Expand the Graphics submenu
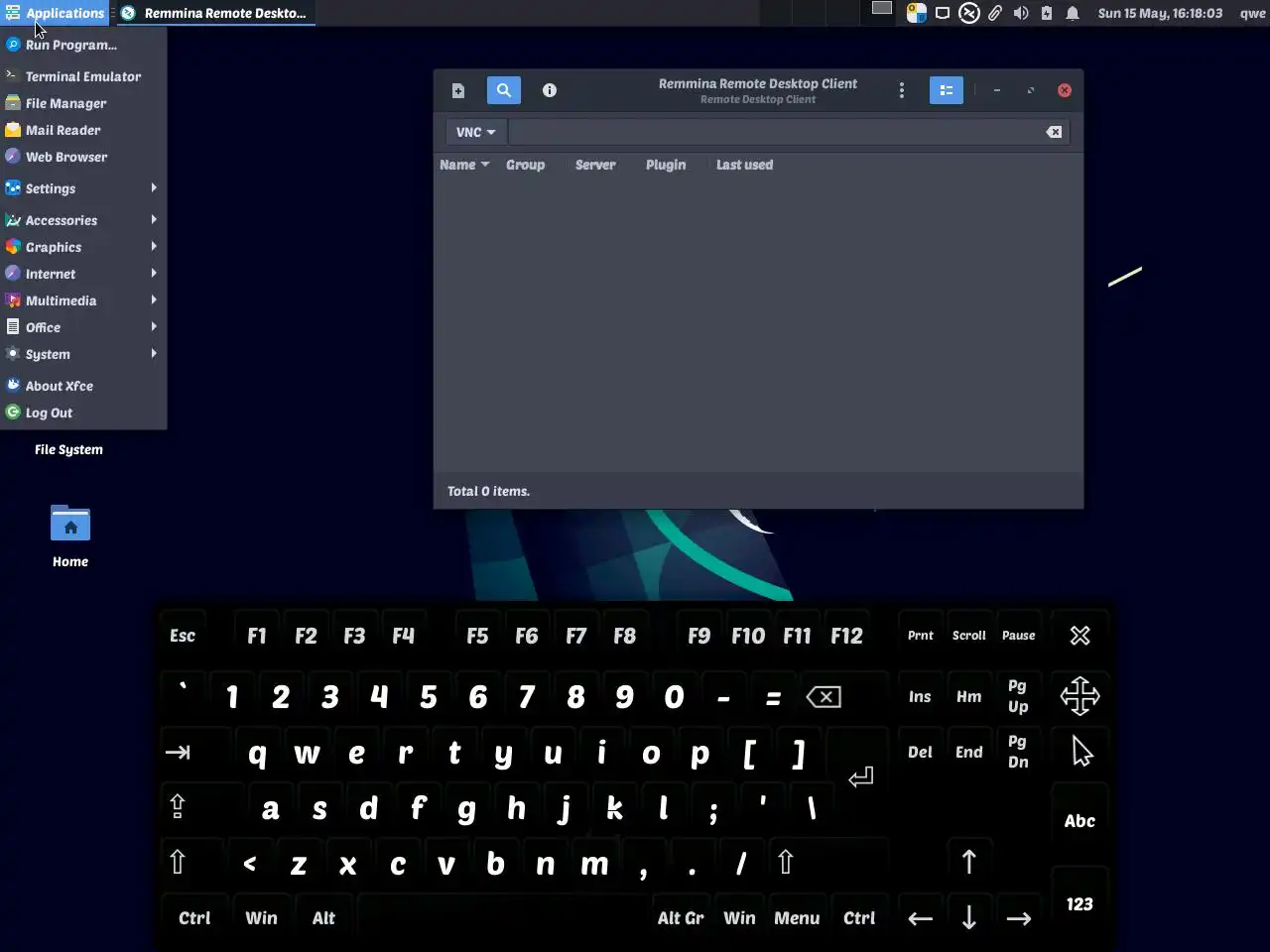 (x=83, y=247)
